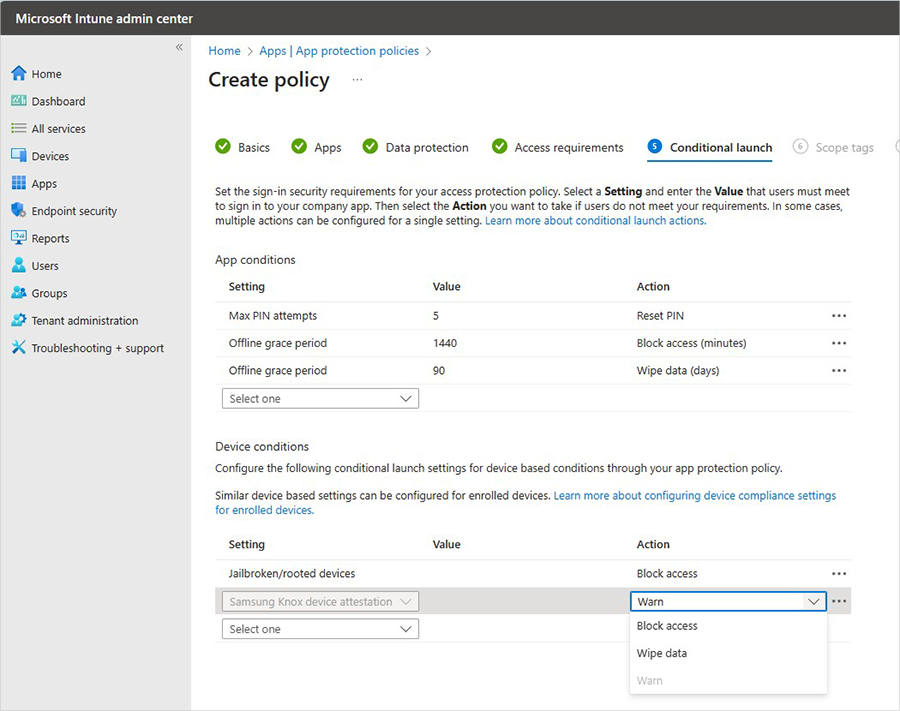Open Samsung Knox device attestation dropdown

click(x=320, y=601)
